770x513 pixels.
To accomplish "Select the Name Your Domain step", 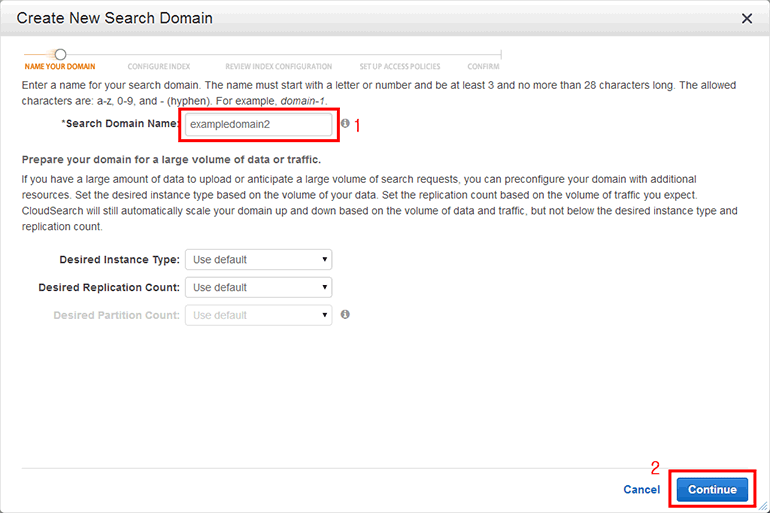I will click(60, 67).
